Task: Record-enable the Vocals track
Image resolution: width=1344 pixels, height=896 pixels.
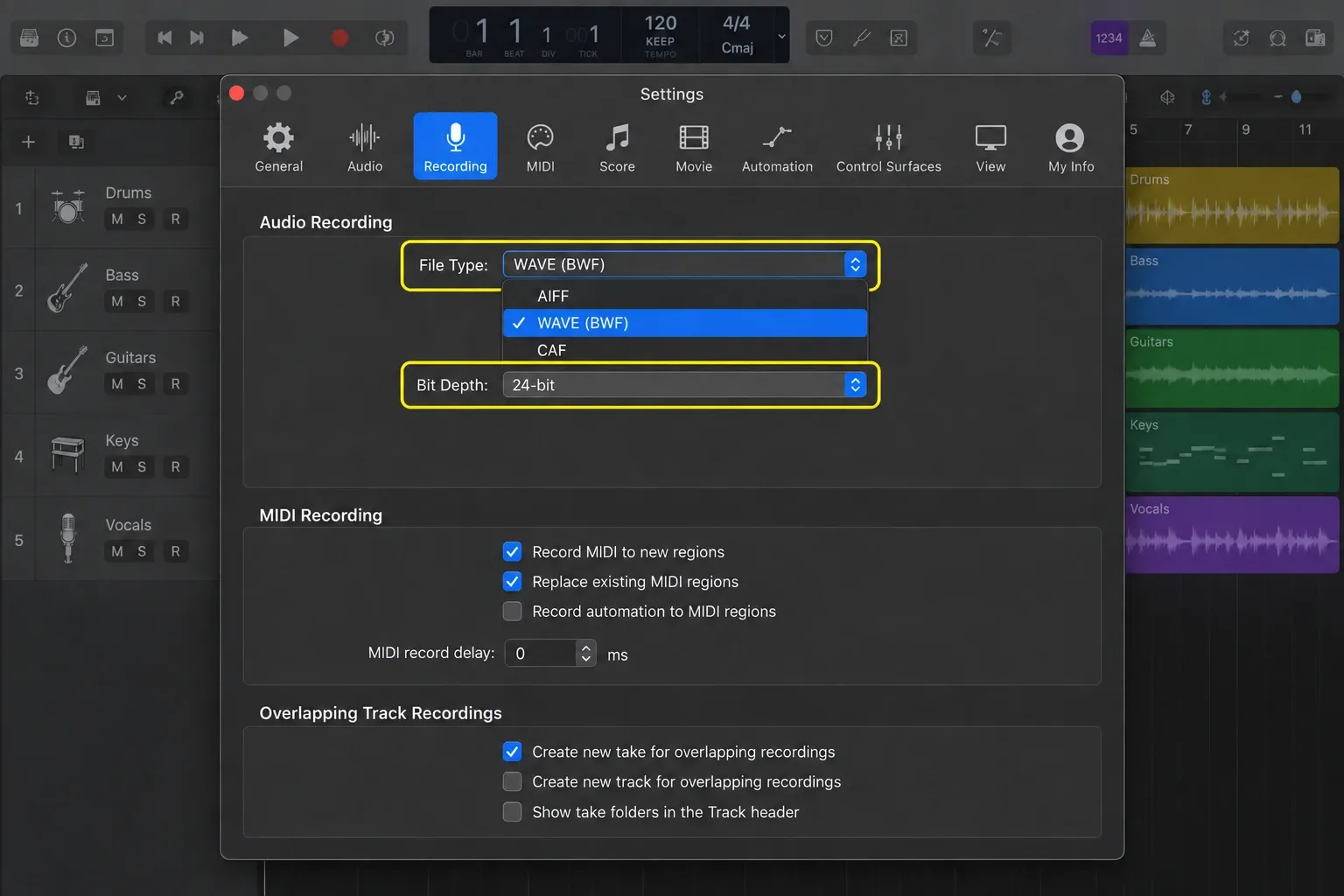Action: tap(175, 551)
